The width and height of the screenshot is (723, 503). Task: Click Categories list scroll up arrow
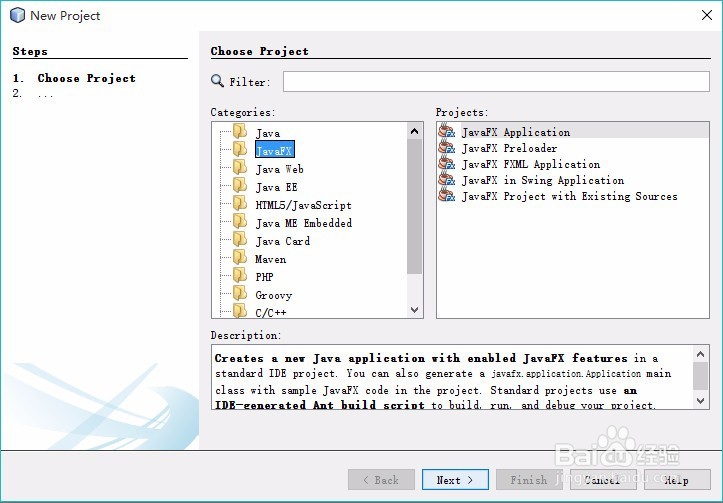415,131
